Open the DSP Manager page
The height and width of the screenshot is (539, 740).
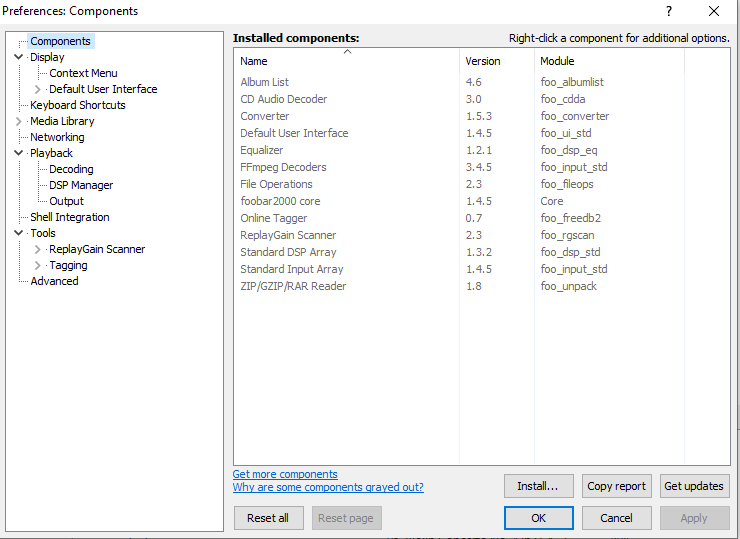81,185
